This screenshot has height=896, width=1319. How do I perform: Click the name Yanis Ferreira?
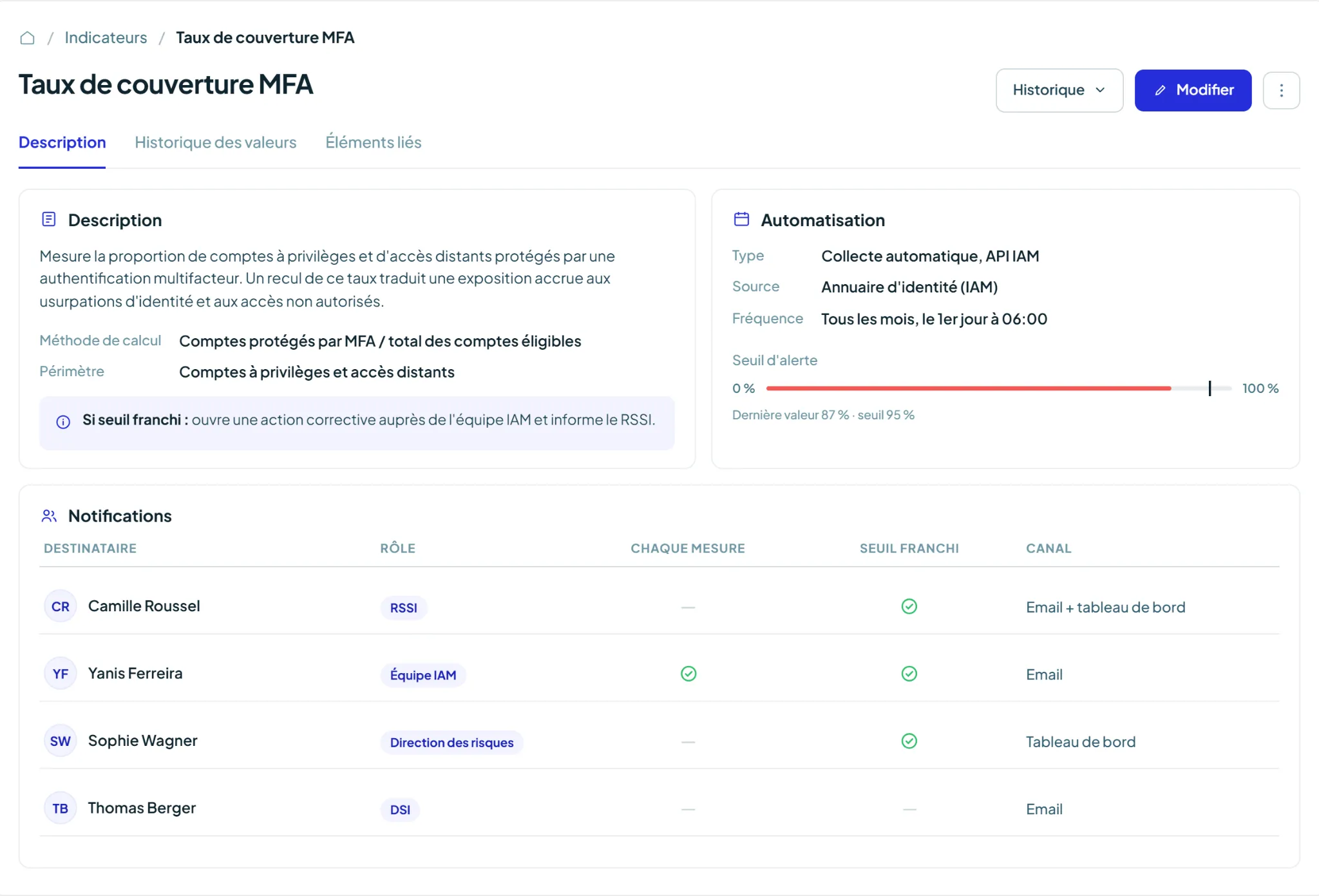tap(135, 674)
